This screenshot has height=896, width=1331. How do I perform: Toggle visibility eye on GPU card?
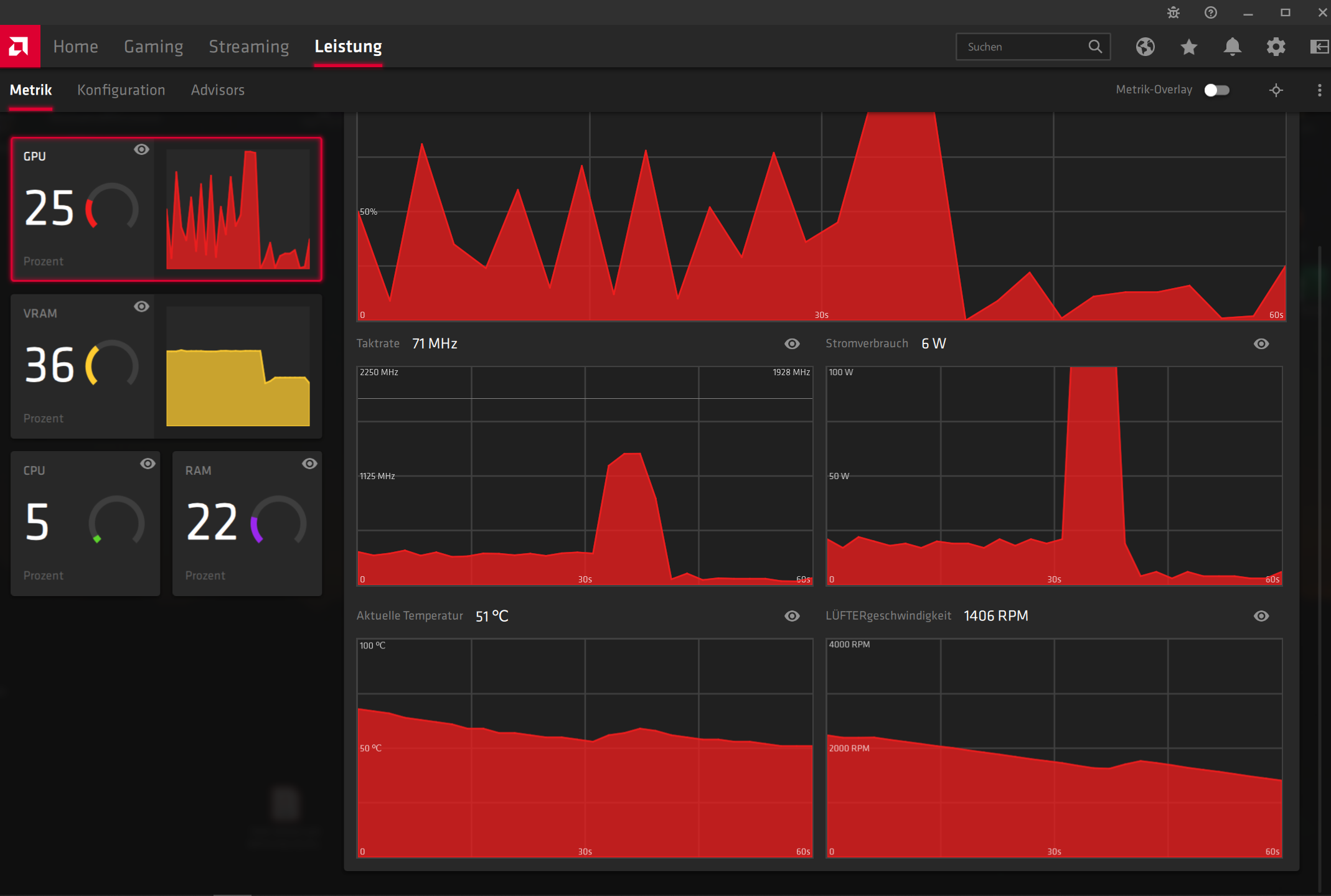(x=141, y=149)
